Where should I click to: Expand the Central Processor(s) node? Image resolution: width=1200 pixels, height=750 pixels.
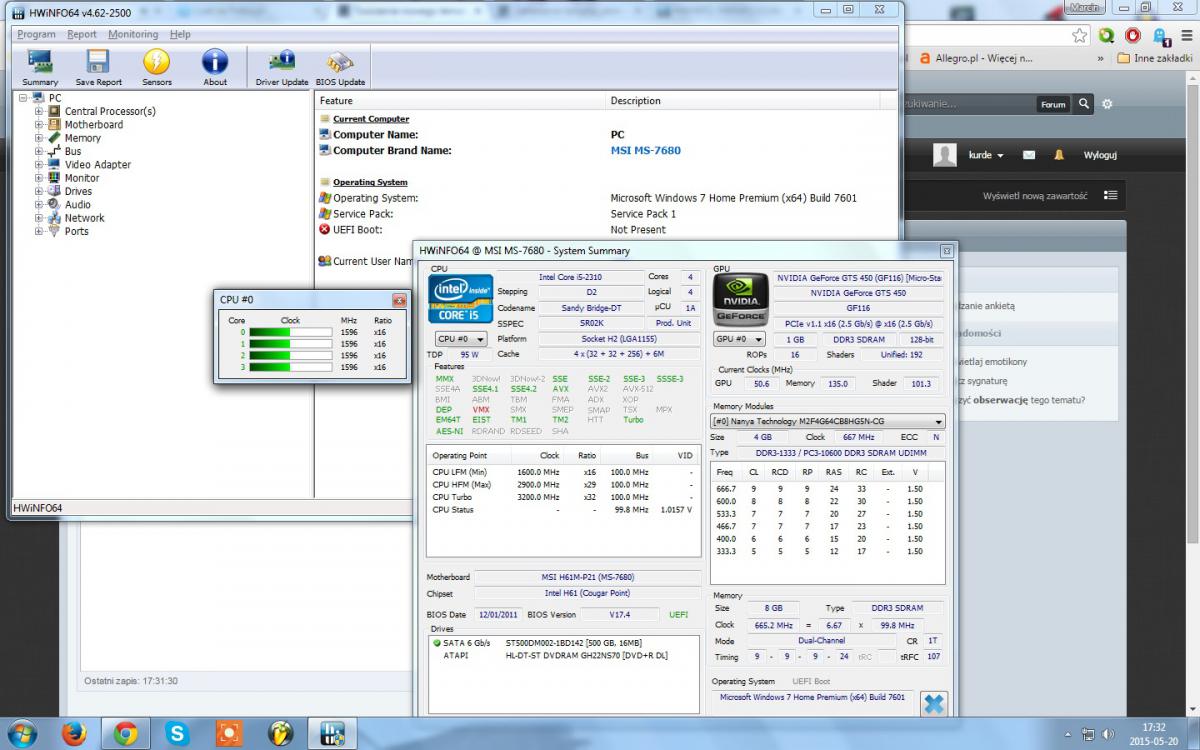point(39,111)
